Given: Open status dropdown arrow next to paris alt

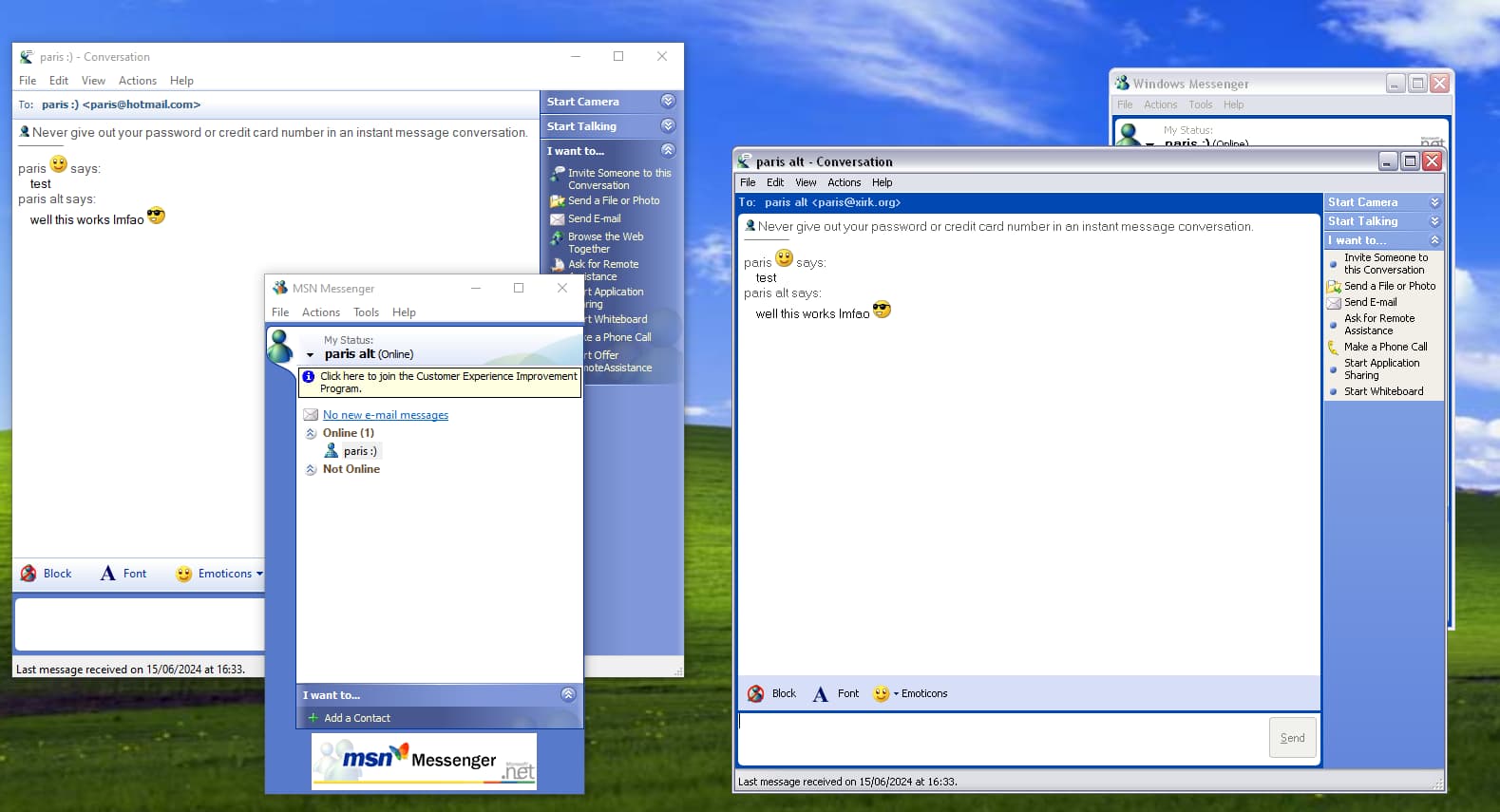Looking at the screenshot, I should [x=310, y=355].
